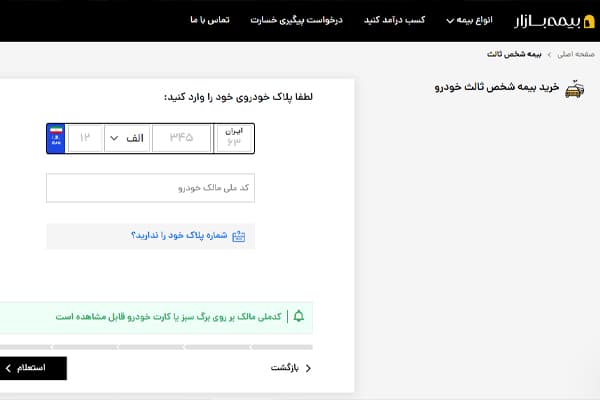The image size is (600, 400).
Task: Click the three-digit 345 plate field
Action: tap(181, 138)
